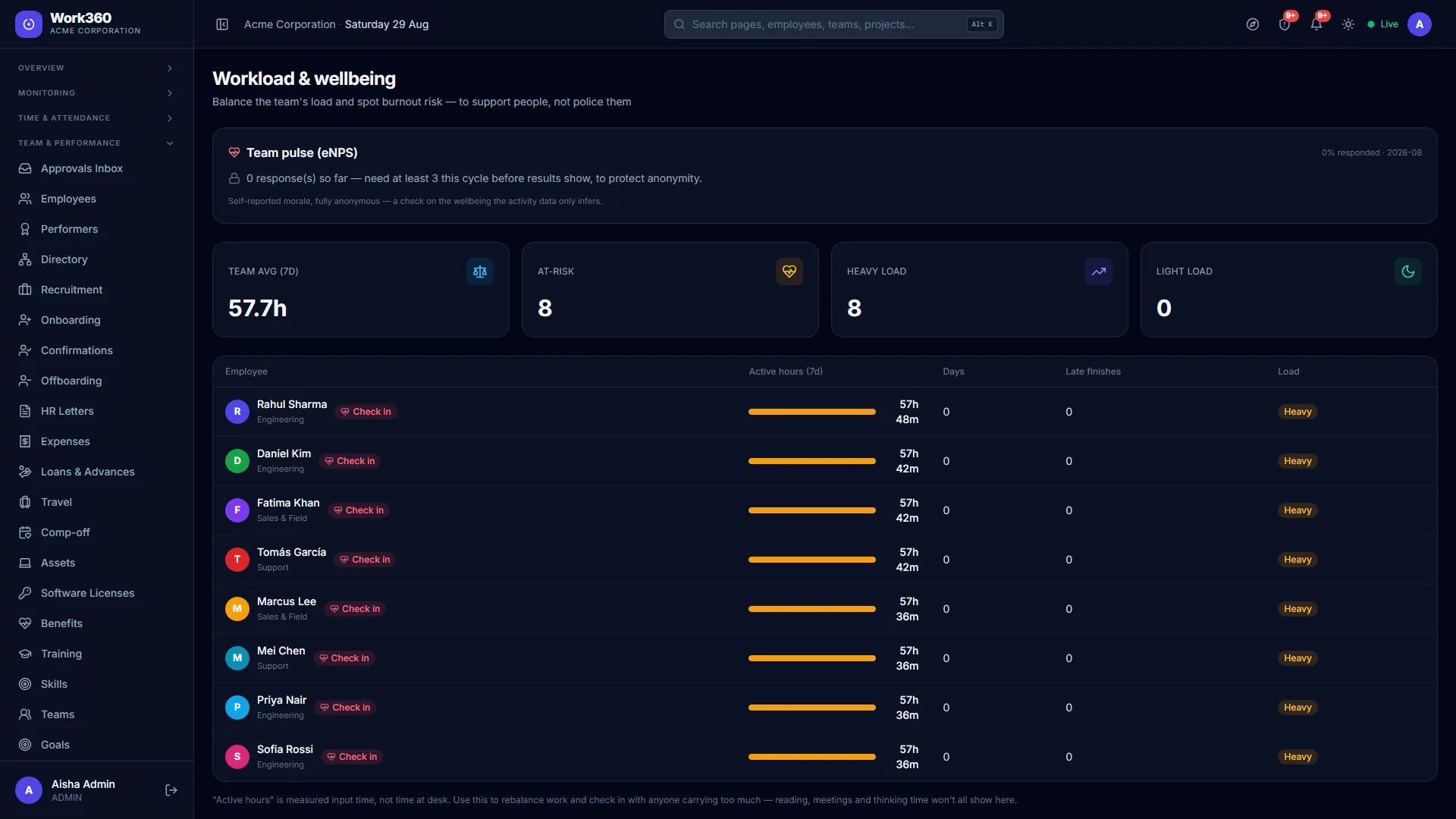Expand the Time & Attendance section
The width and height of the screenshot is (1456, 819).
(x=96, y=118)
